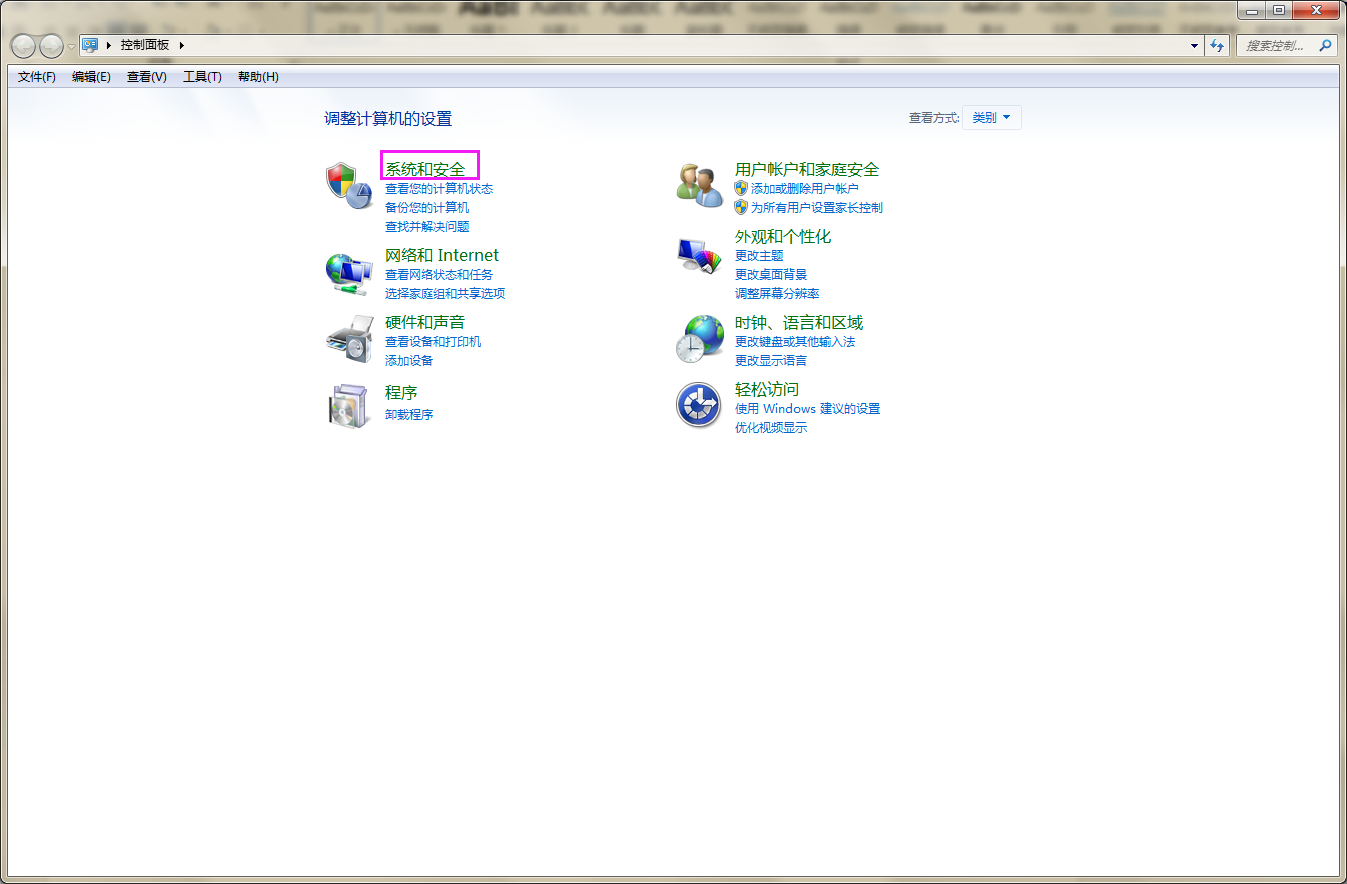Open the 查看 menu
The height and width of the screenshot is (884, 1347).
click(145, 76)
